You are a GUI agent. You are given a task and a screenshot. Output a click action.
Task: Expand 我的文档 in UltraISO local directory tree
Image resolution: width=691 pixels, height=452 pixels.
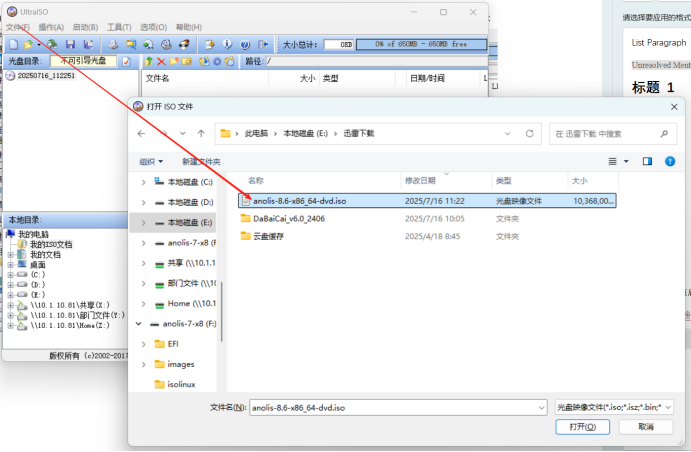pos(11,255)
